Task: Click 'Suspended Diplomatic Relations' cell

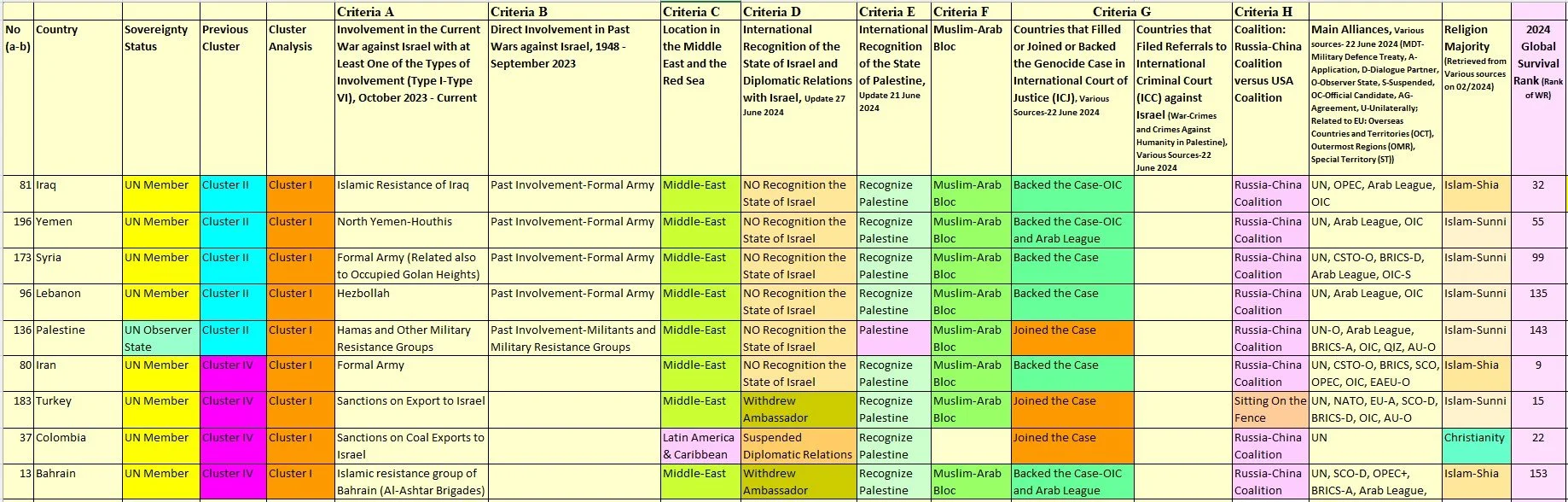Action: [799, 446]
